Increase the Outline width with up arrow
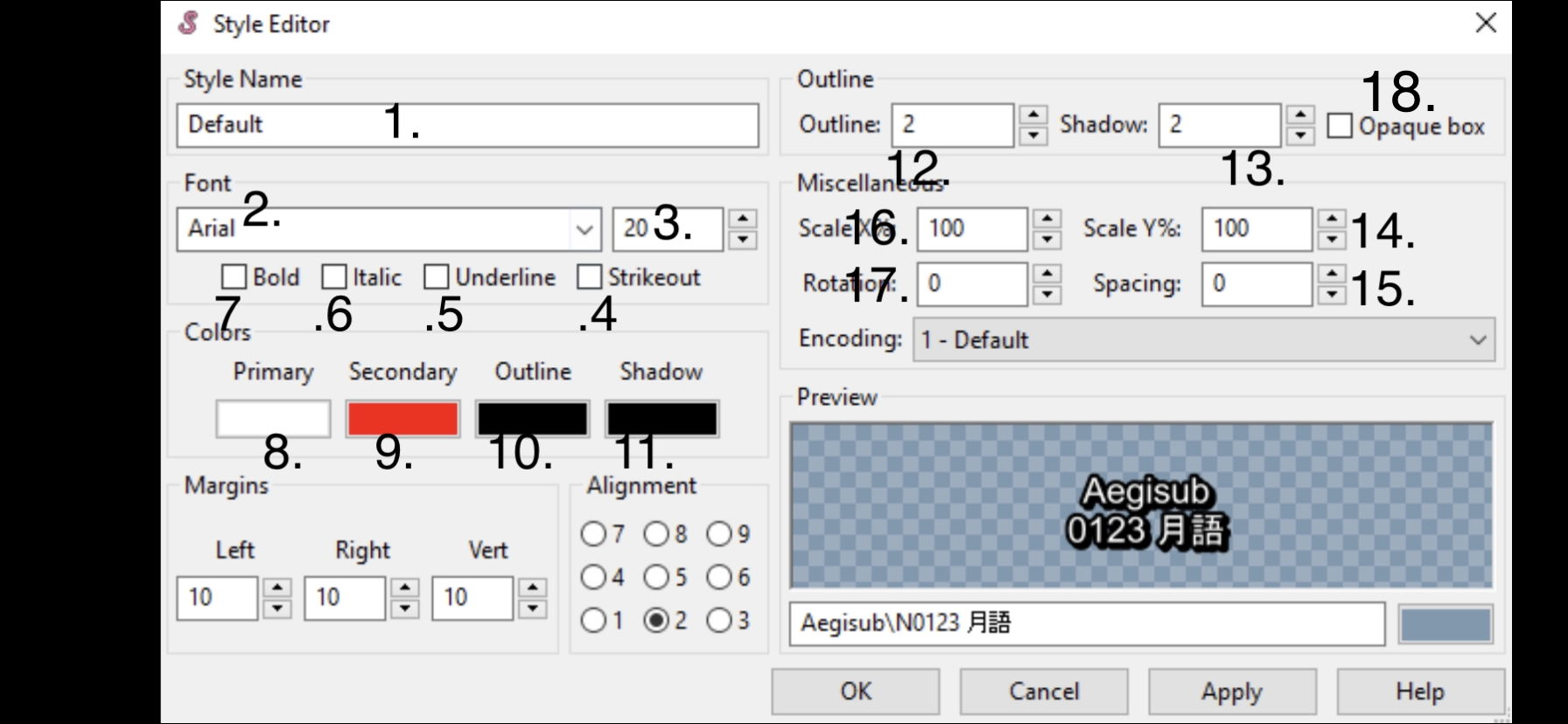This screenshot has height=724, width=1568. point(1033,115)
